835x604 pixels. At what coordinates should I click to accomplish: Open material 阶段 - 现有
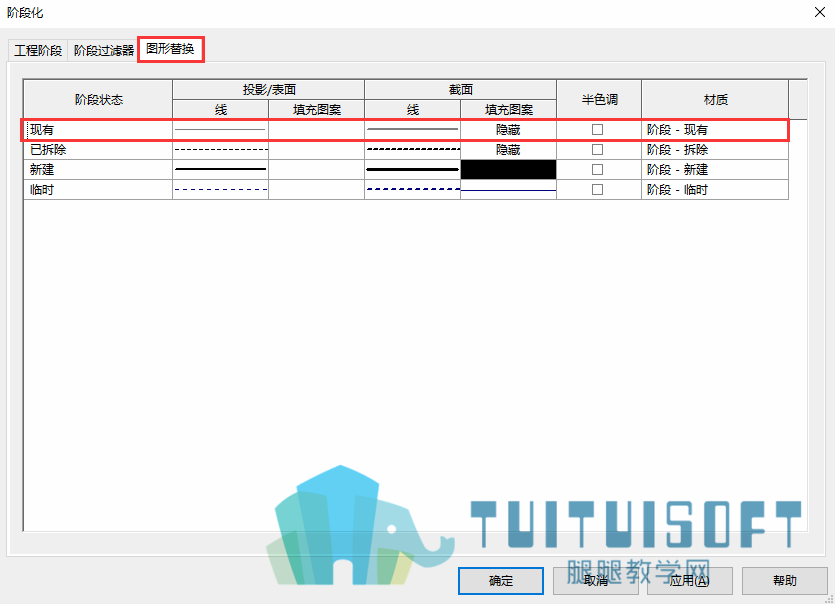(x=715, y=129)
